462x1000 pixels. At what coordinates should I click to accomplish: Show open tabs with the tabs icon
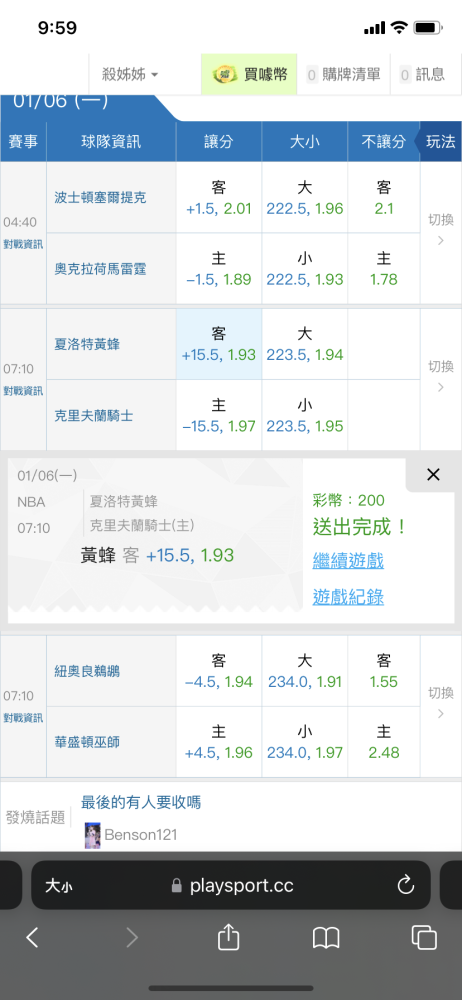click(x=424, y=938)
